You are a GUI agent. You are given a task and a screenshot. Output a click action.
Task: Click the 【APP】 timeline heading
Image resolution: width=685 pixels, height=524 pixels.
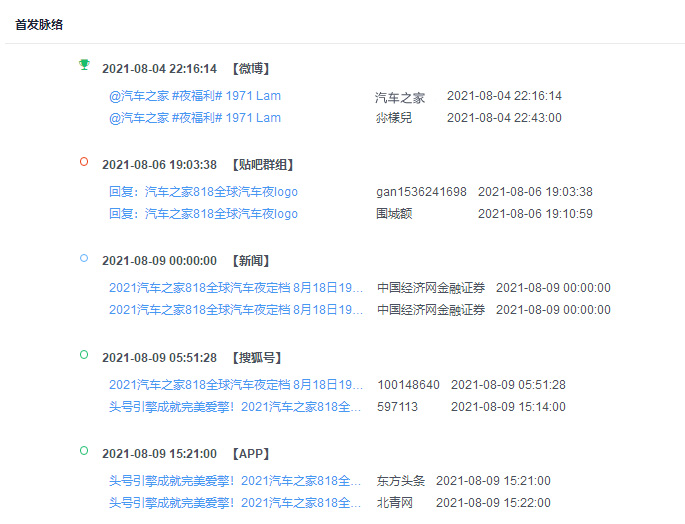(250, 454)
